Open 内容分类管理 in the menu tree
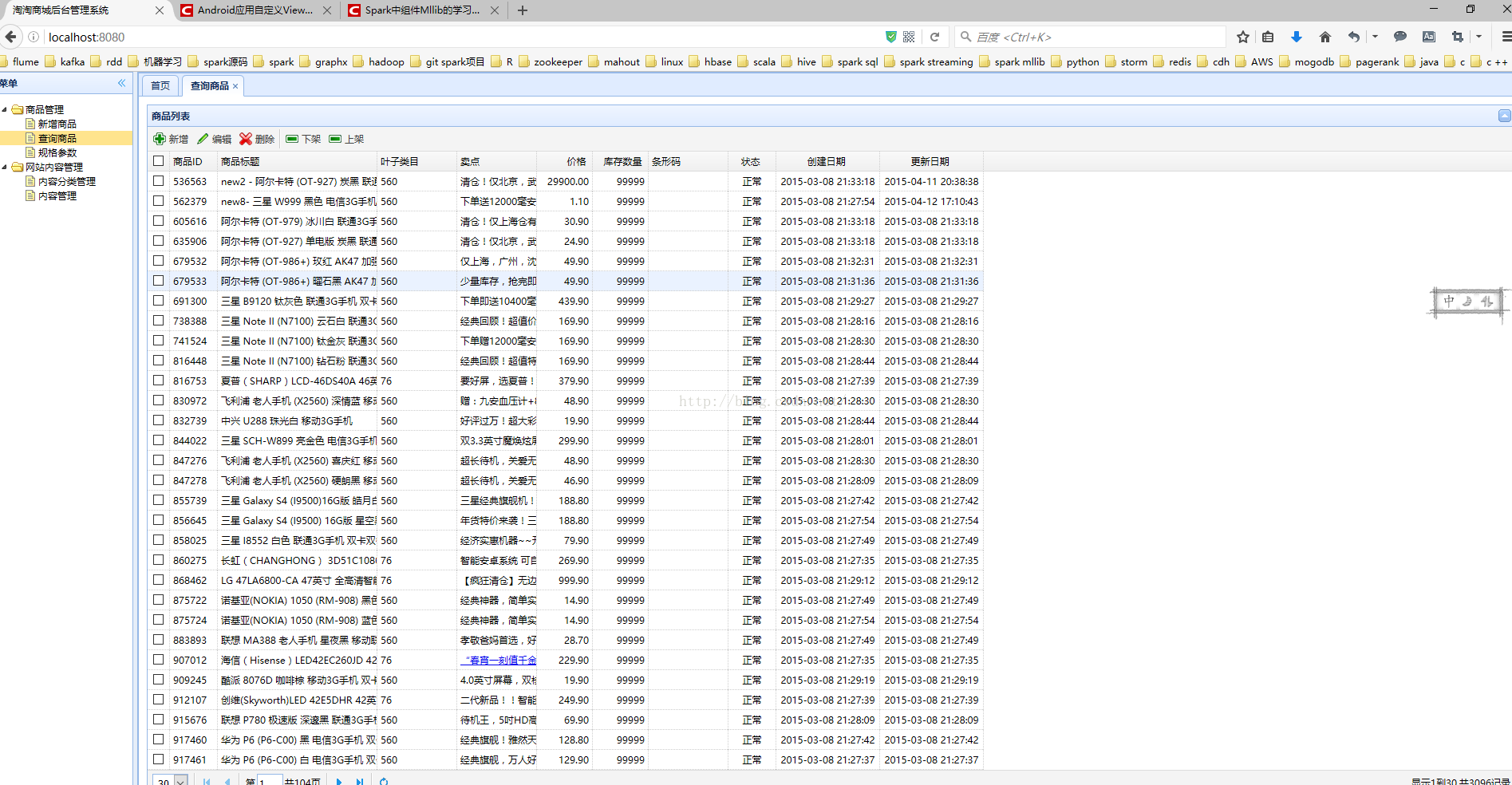 (66, 181)
